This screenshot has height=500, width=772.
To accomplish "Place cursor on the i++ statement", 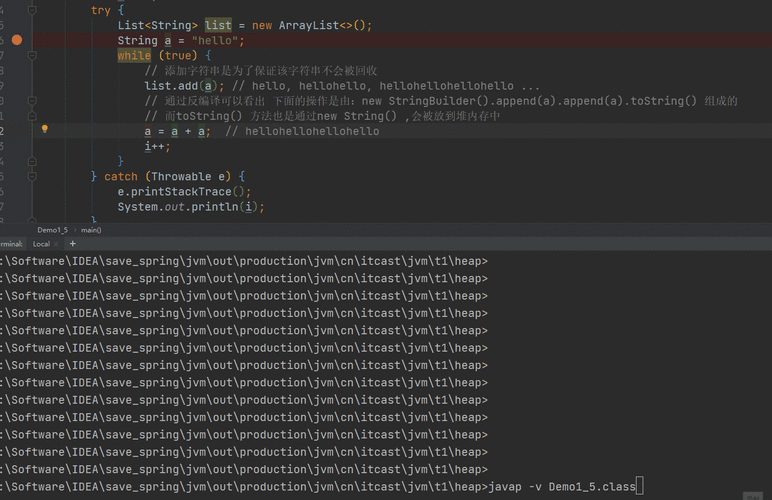I will click(x=157, y=146).
